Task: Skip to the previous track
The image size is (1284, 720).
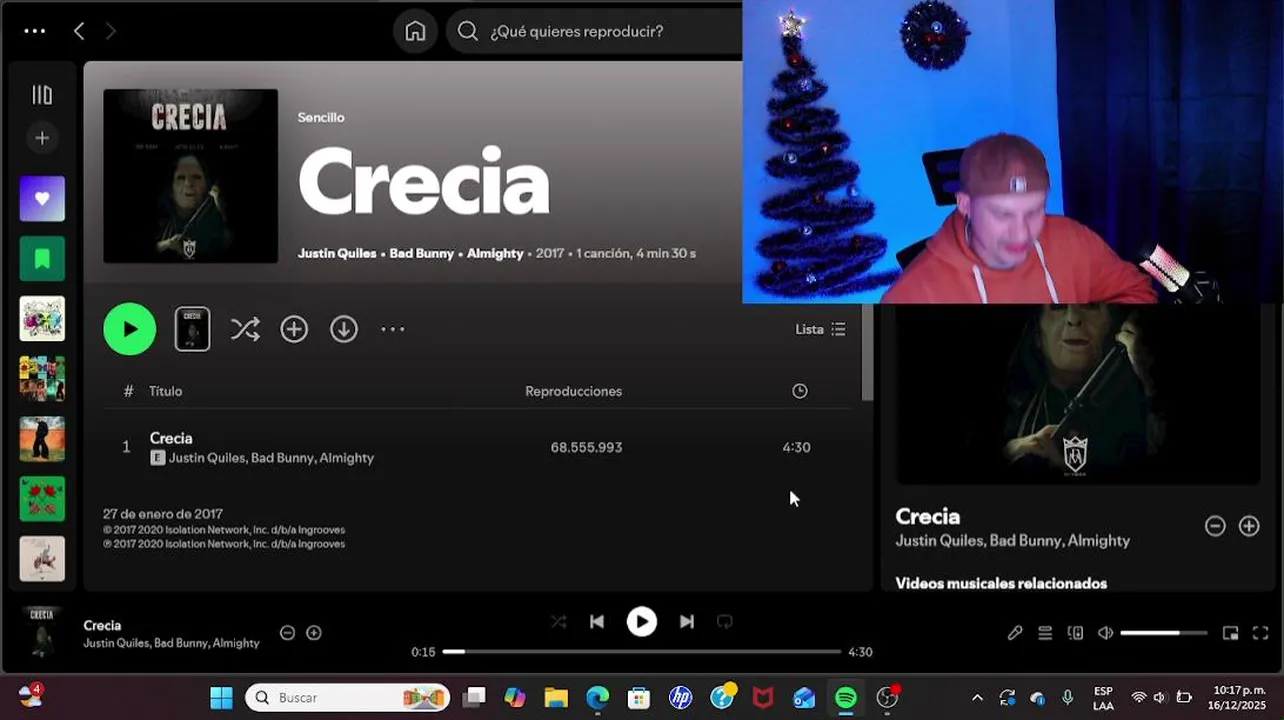Action: [597, 622]
